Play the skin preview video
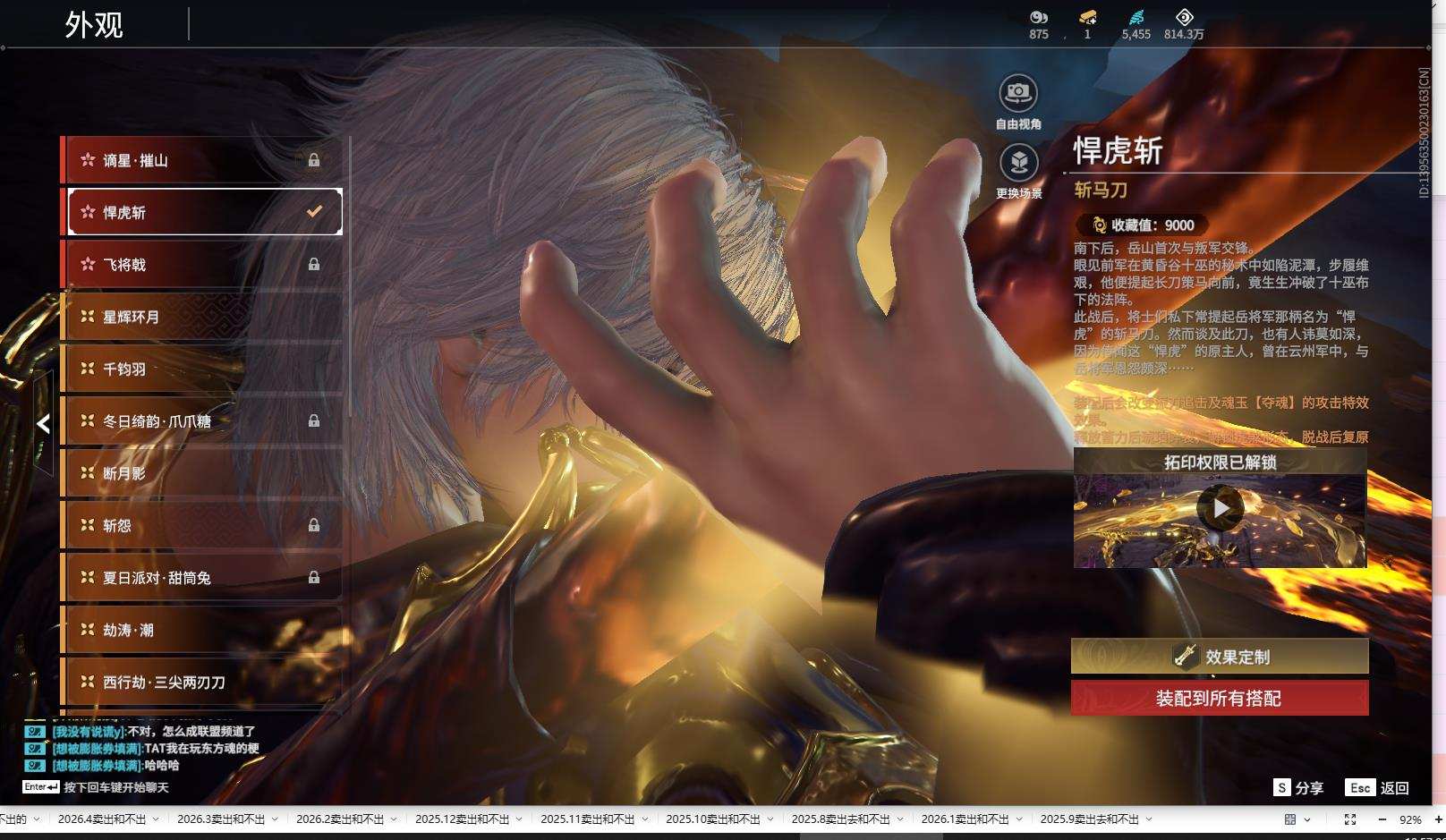The width and height of the screenshot is (1446, 840). click(1221, 508)
